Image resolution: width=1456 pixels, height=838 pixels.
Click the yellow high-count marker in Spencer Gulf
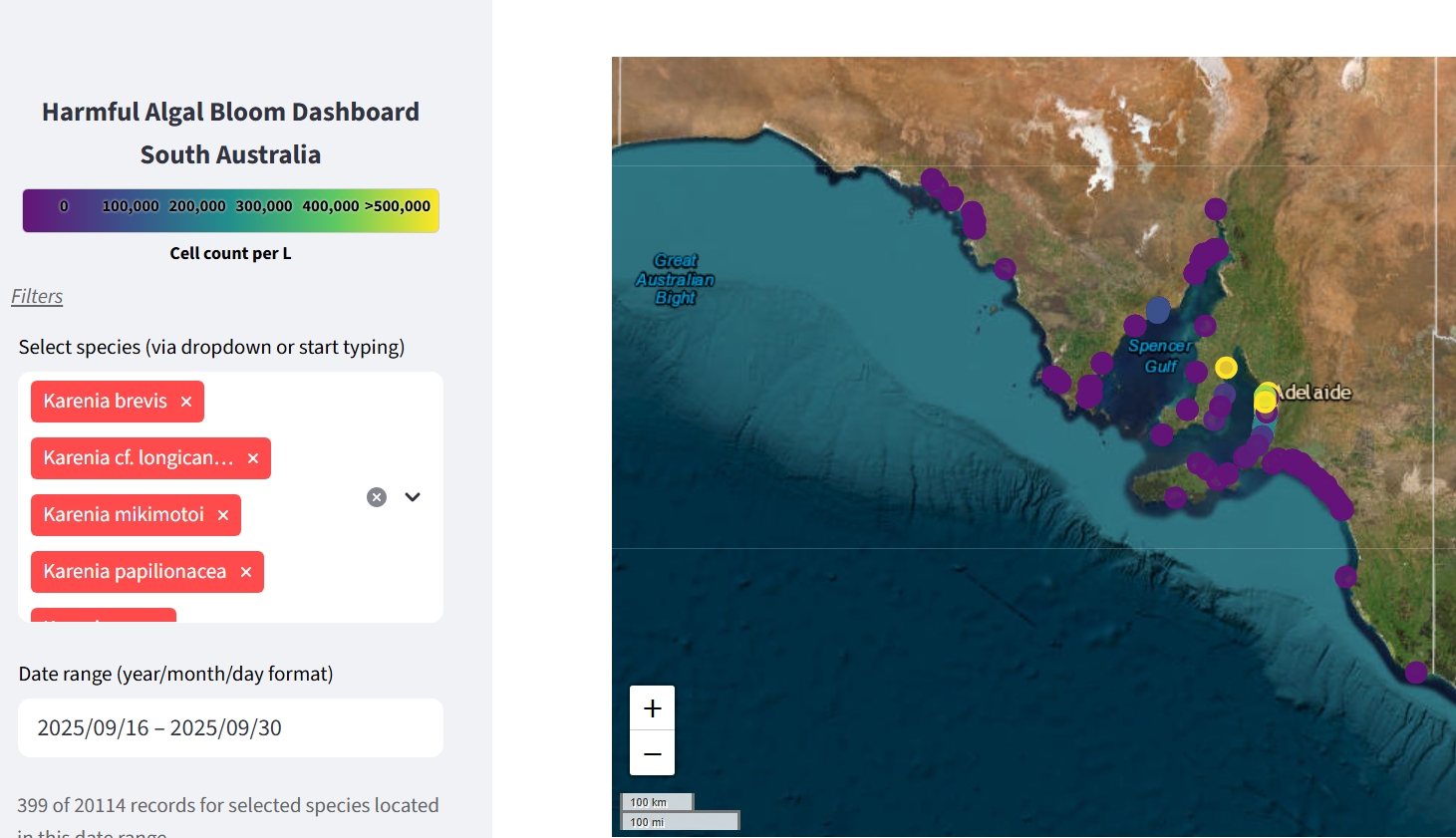point(1226,368)
